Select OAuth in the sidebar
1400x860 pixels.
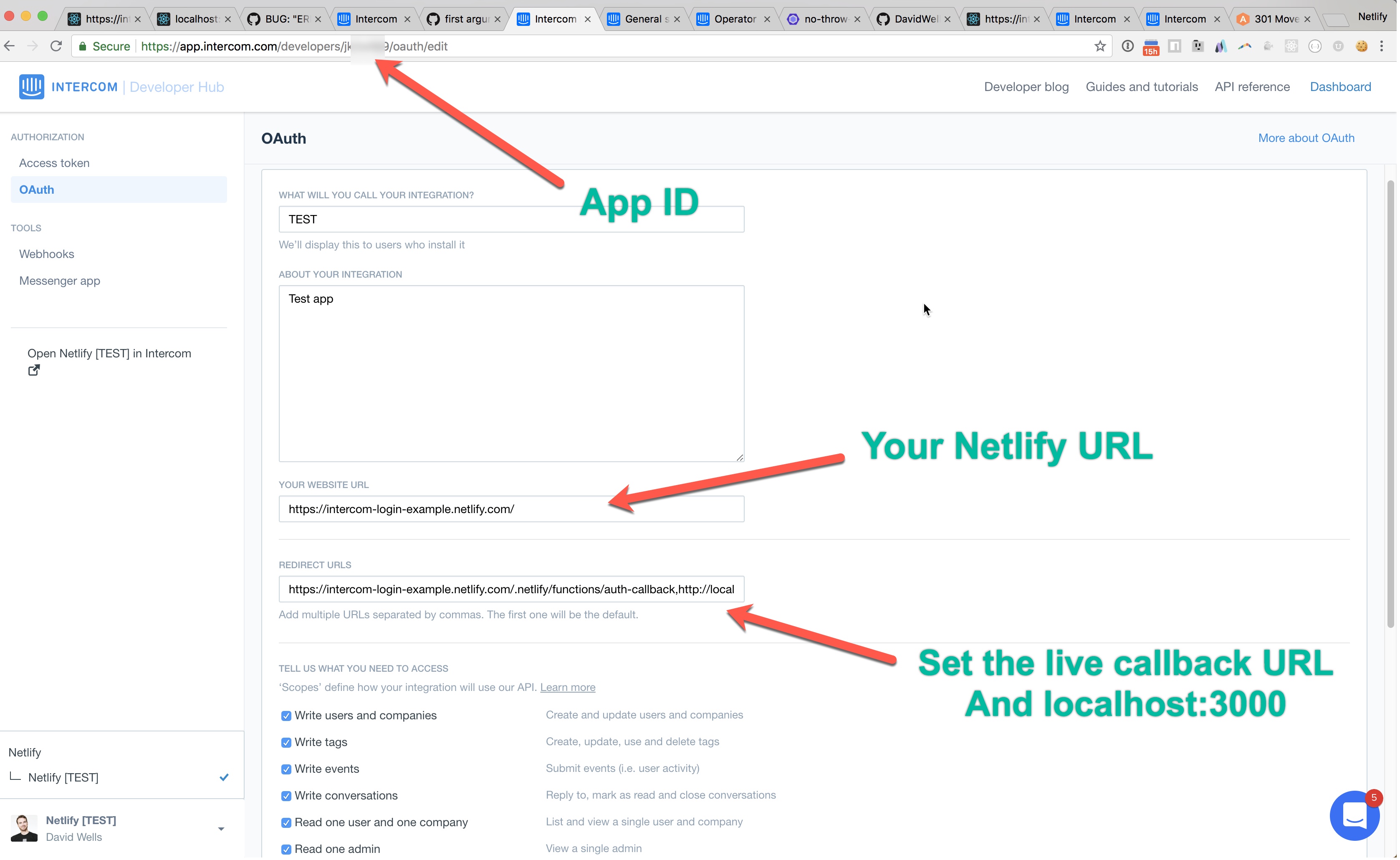pyautogui.click(x=119, y=190)
